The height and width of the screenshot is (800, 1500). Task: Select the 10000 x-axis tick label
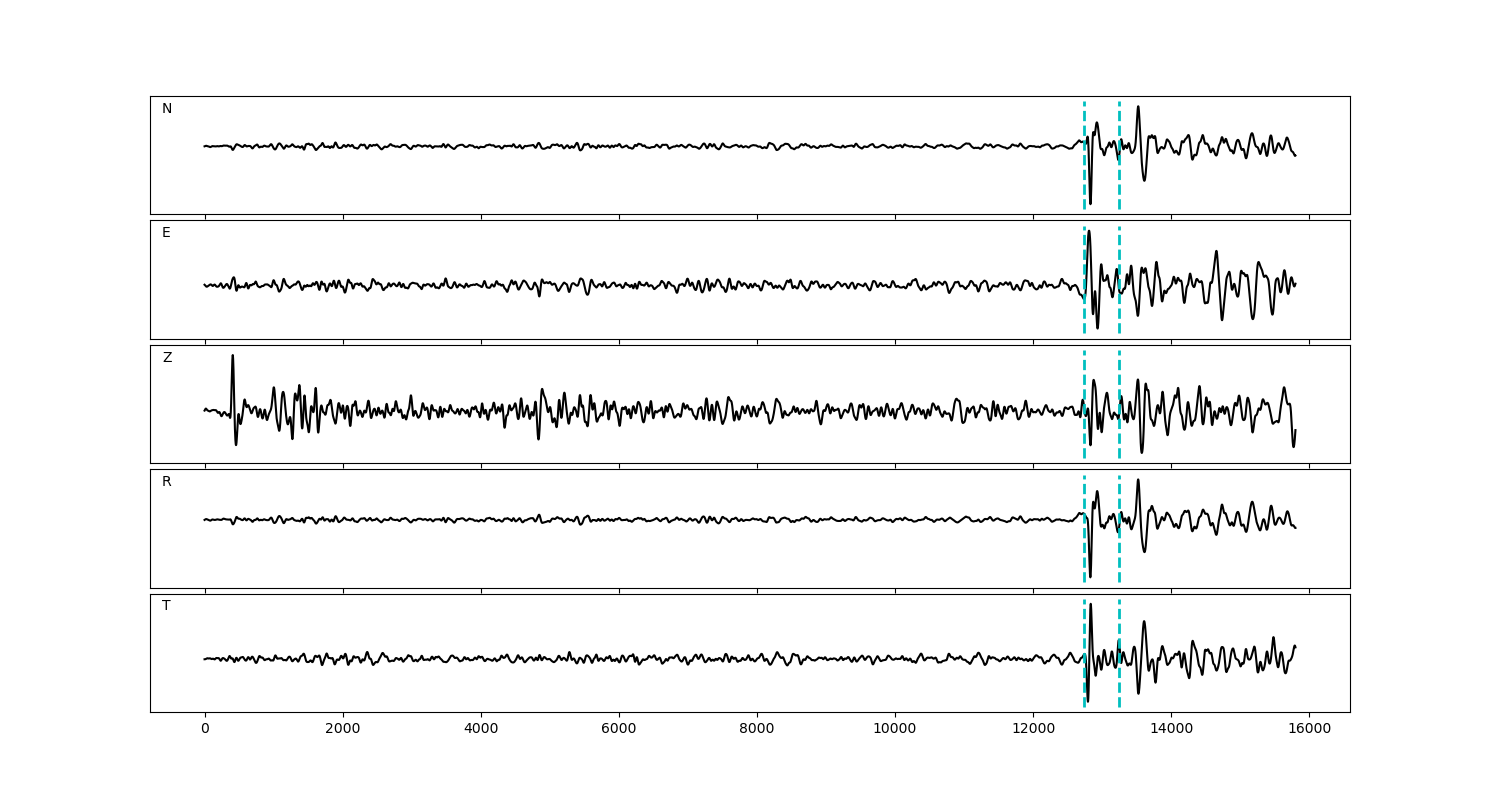click(895, 730)
